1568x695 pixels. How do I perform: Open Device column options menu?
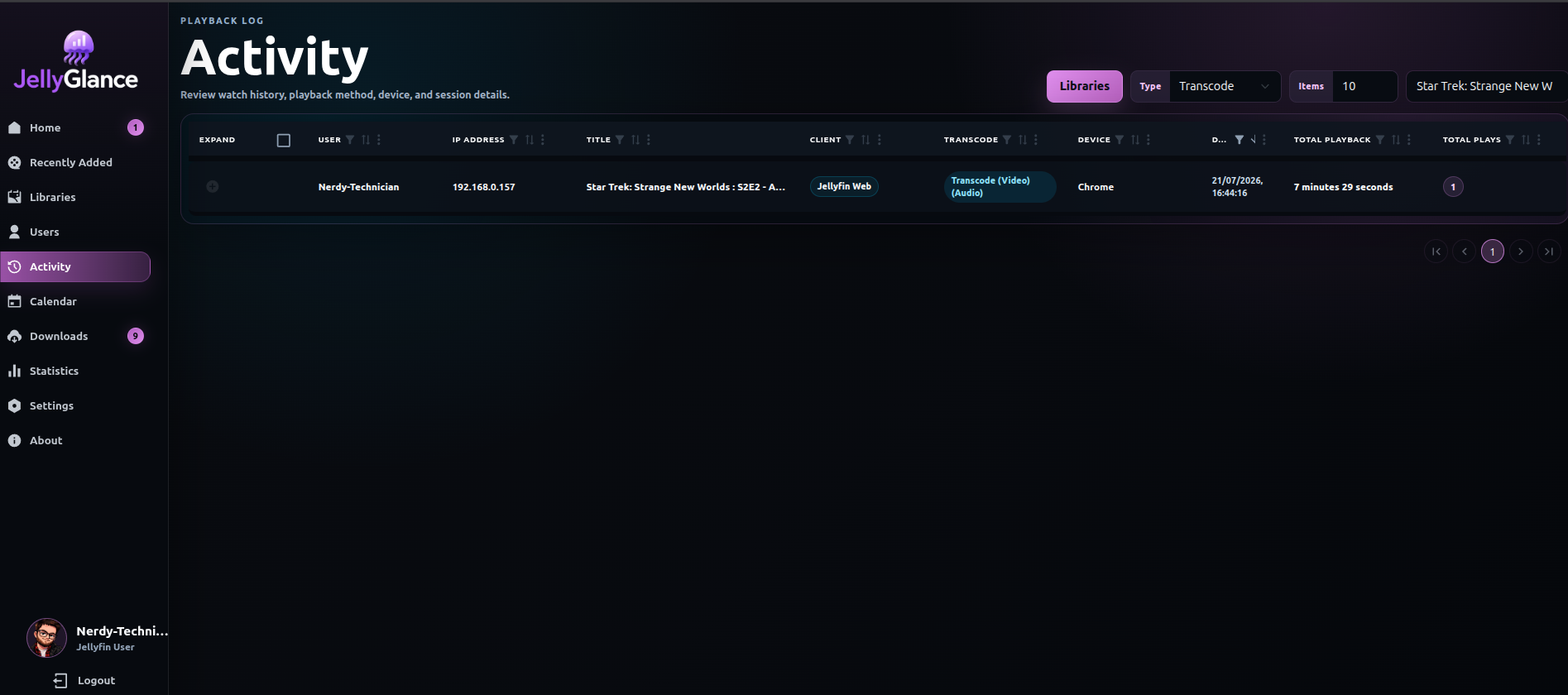click(x=1148, y=140)
